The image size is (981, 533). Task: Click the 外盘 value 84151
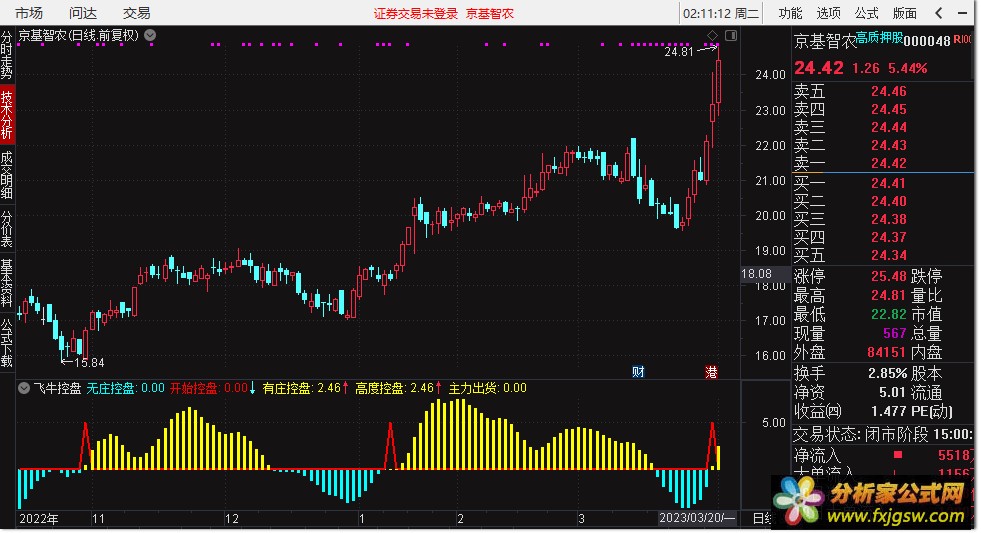click(x=887, y=353)
